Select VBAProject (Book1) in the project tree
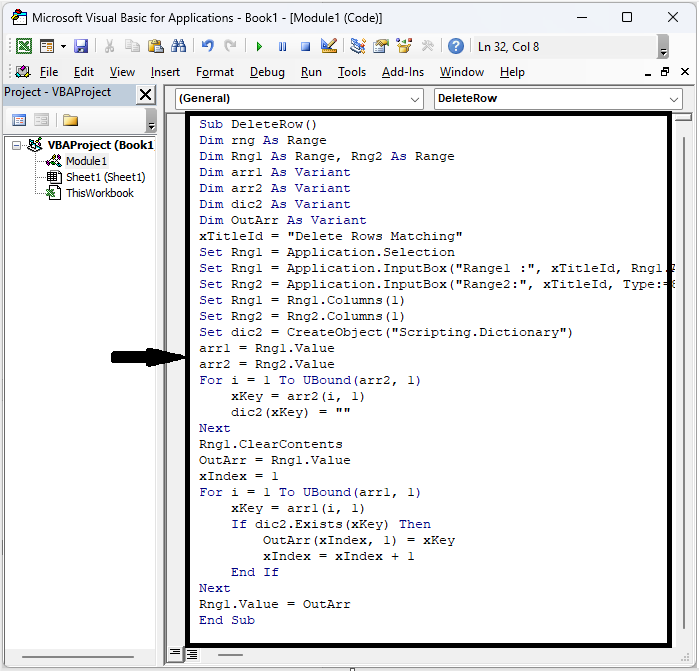Viewport: 699px width, 671px height. (x=100, y=145)
